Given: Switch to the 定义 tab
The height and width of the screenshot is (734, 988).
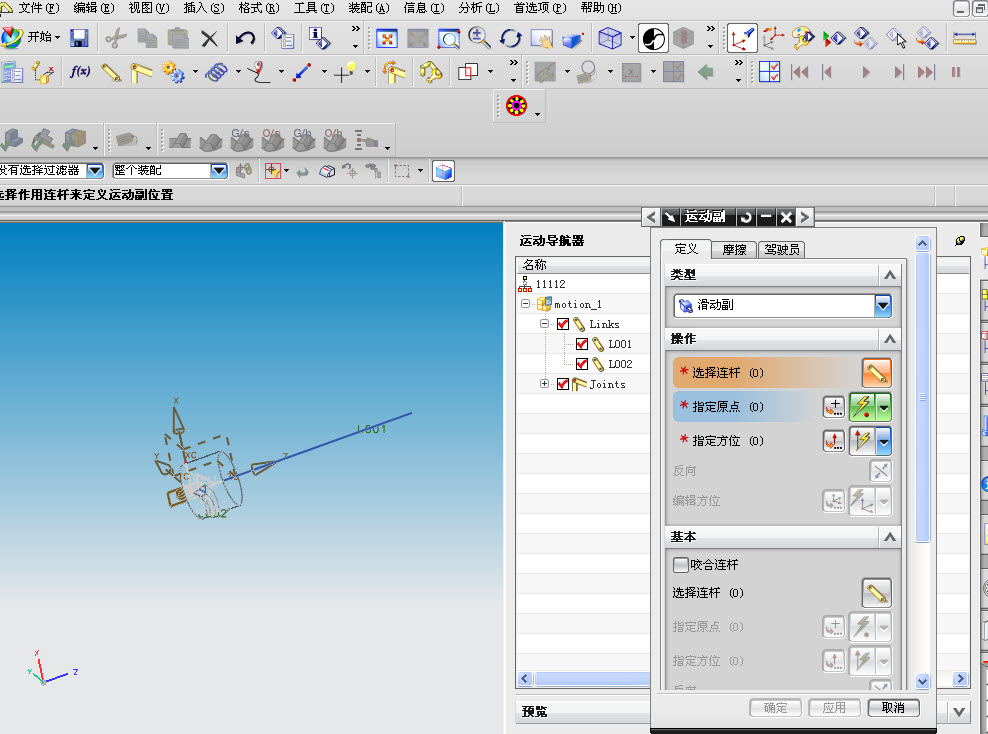Looking at the screenshot, I should point(686,249).
